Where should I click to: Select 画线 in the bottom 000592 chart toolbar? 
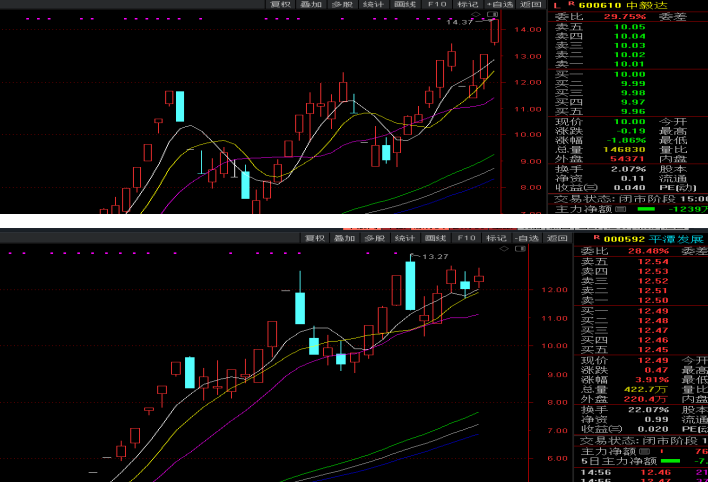point(436,238)
